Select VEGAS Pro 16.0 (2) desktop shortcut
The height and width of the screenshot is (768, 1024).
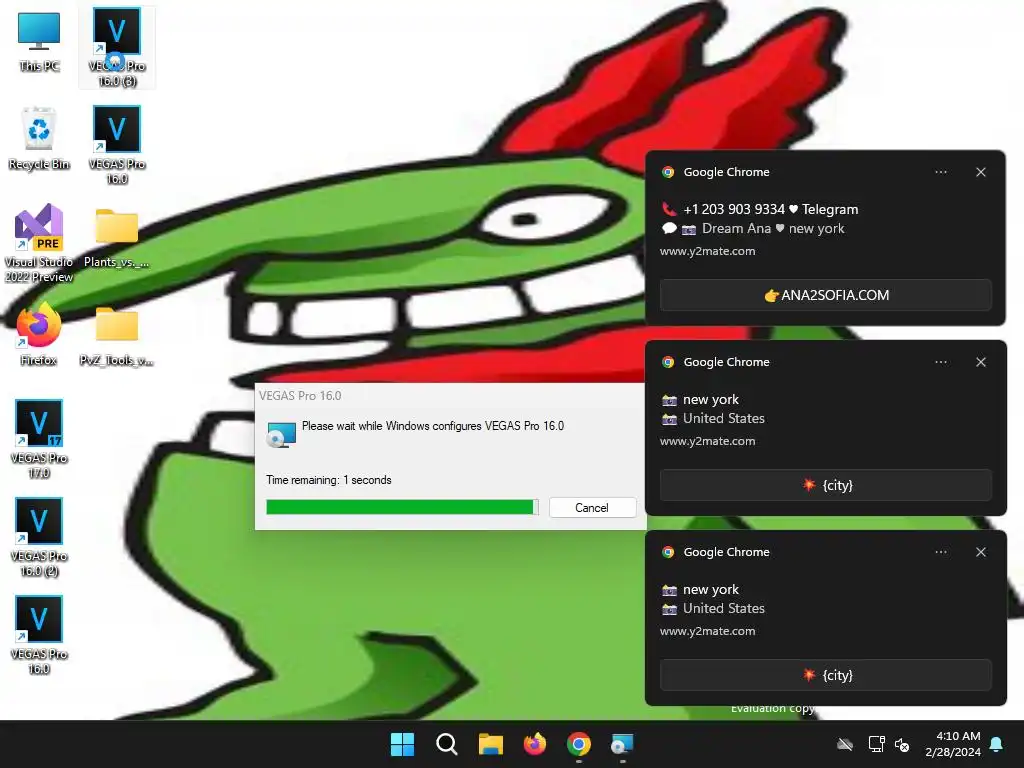pos(39,537)
